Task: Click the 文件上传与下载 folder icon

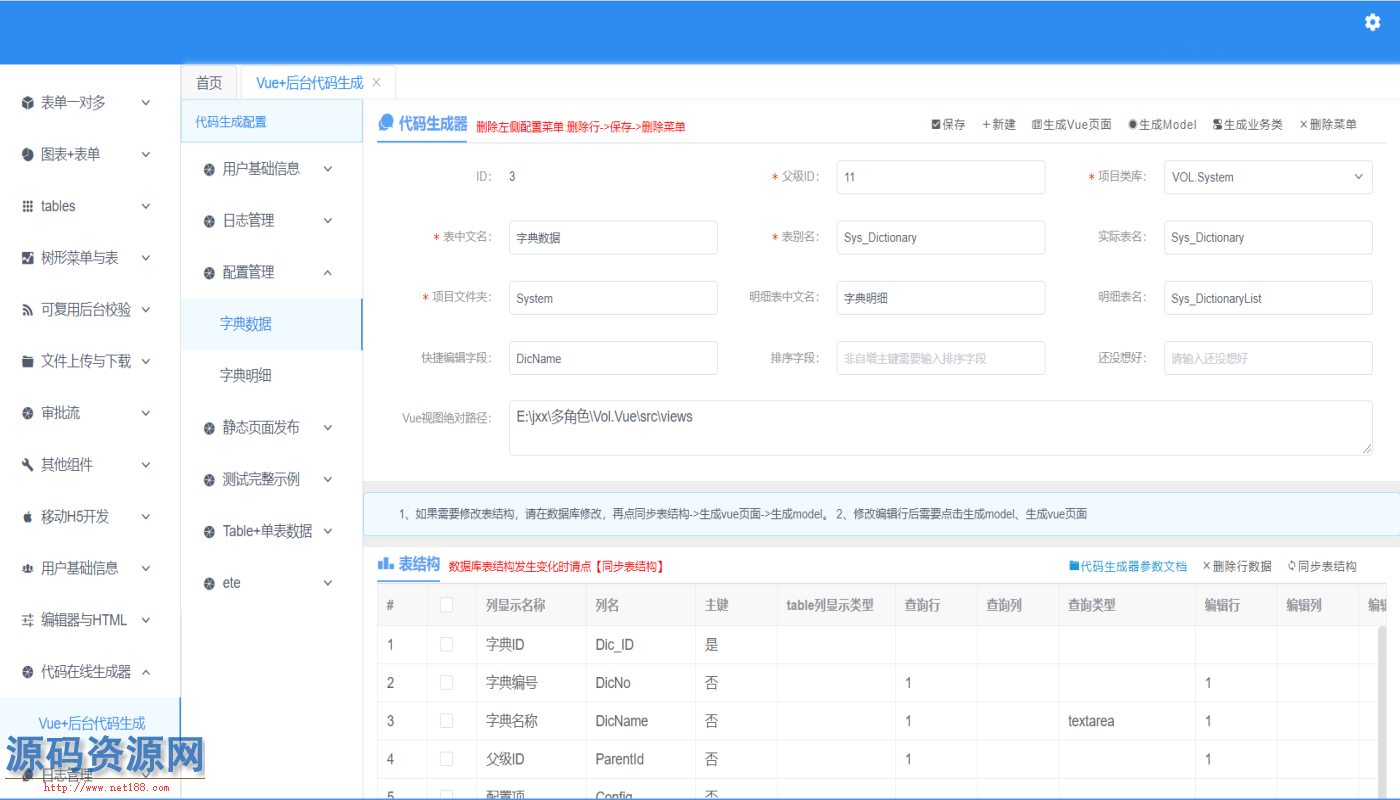Action: tap(28, 361)
